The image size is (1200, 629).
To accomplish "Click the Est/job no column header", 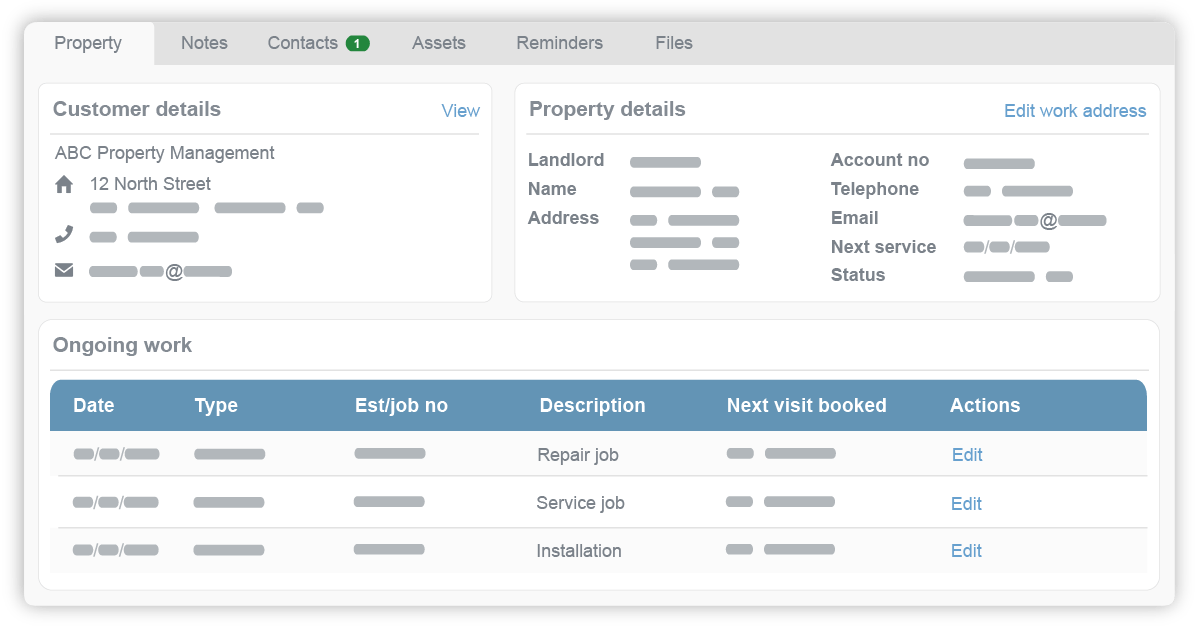I will point(401,406).
